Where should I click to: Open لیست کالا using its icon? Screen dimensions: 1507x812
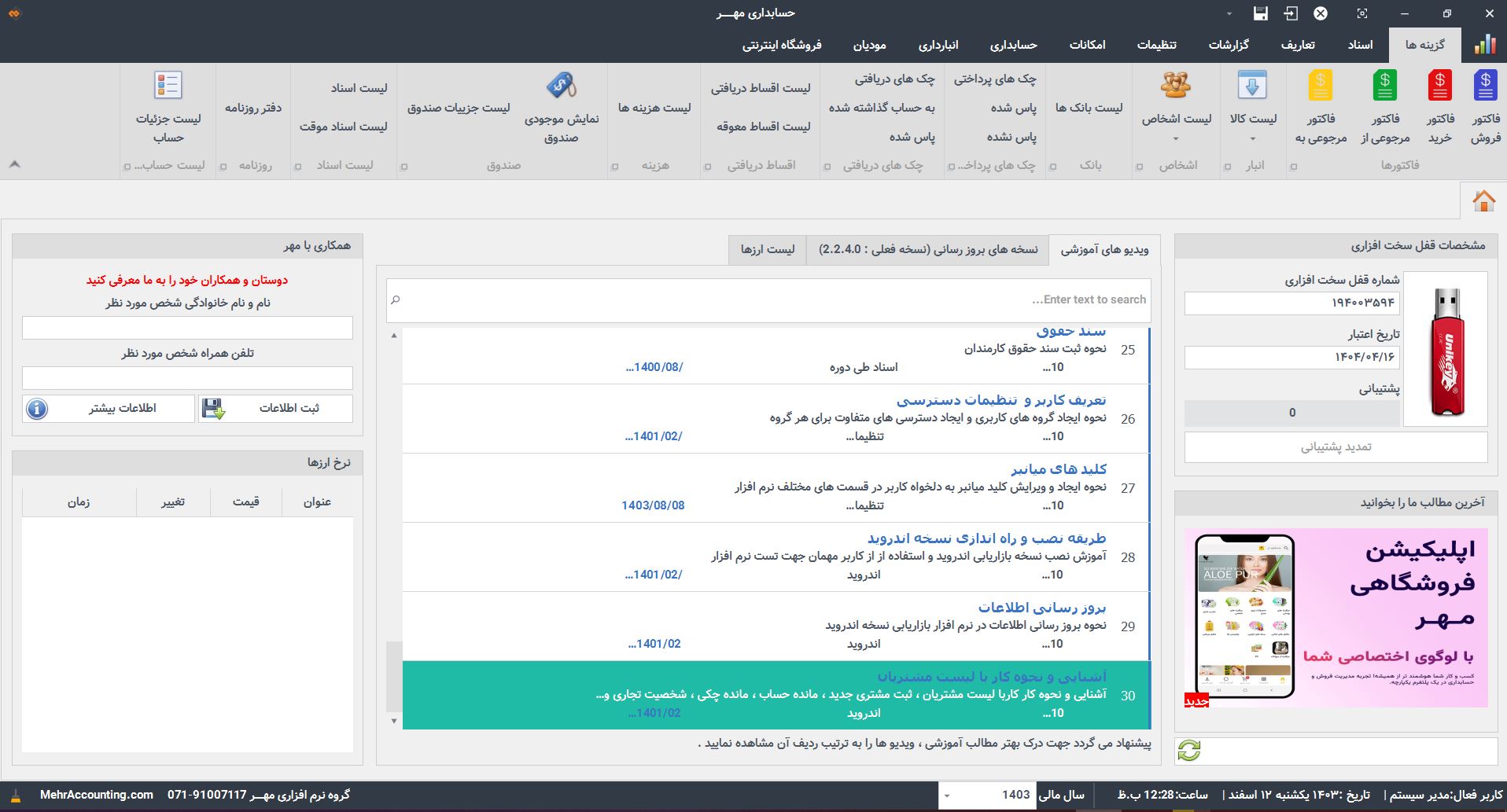pyautogui.click(x=1254, y=84)
